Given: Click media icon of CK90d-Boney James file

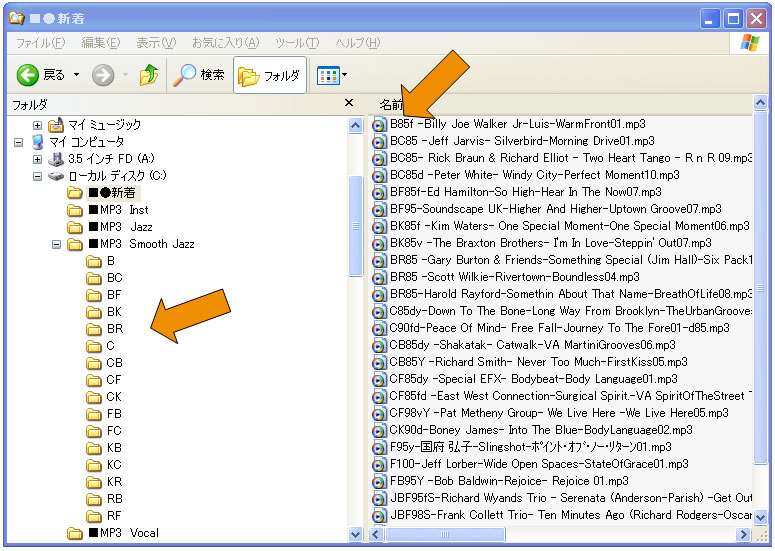Looking at the screenshot, I should [x=379, y=430].
